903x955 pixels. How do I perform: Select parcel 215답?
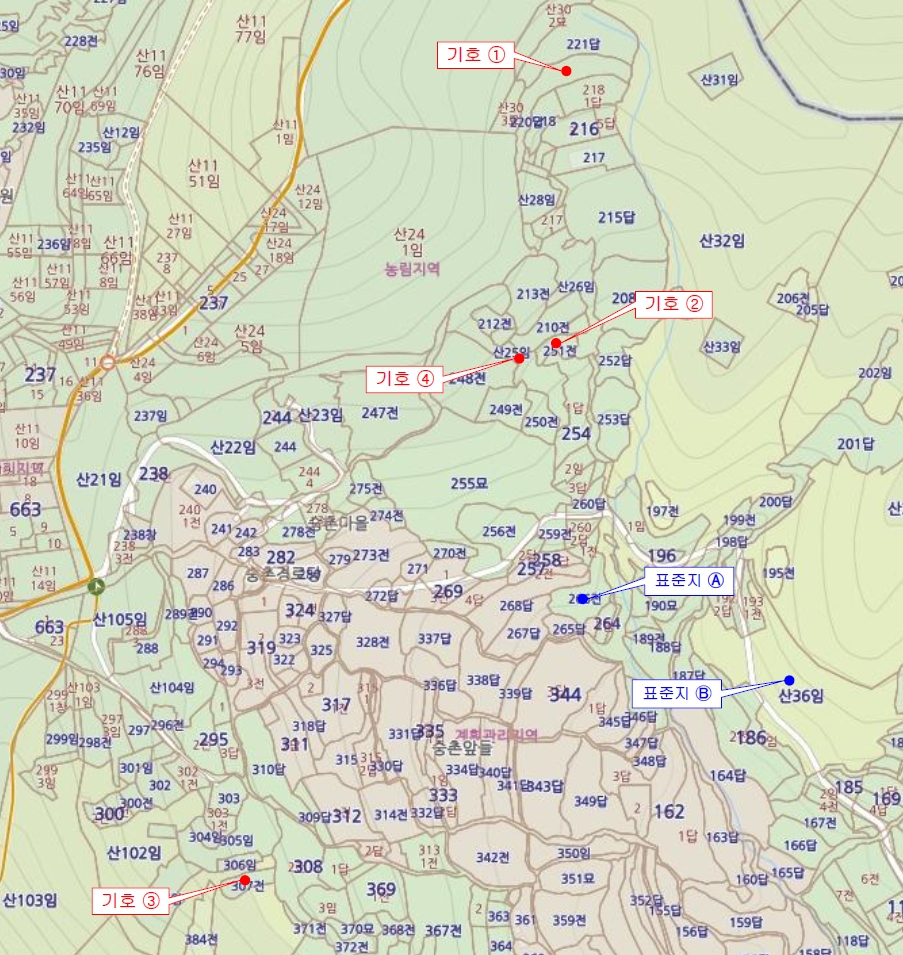coord(616,217)
